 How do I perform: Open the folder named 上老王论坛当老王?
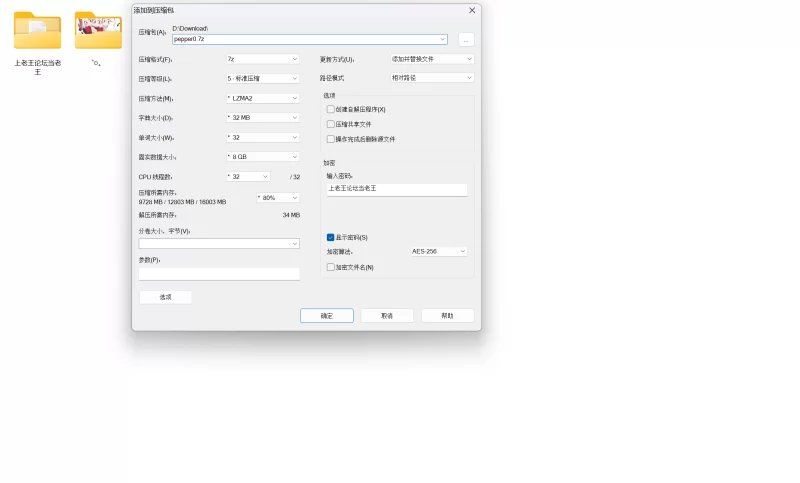[x=38, y=32]
